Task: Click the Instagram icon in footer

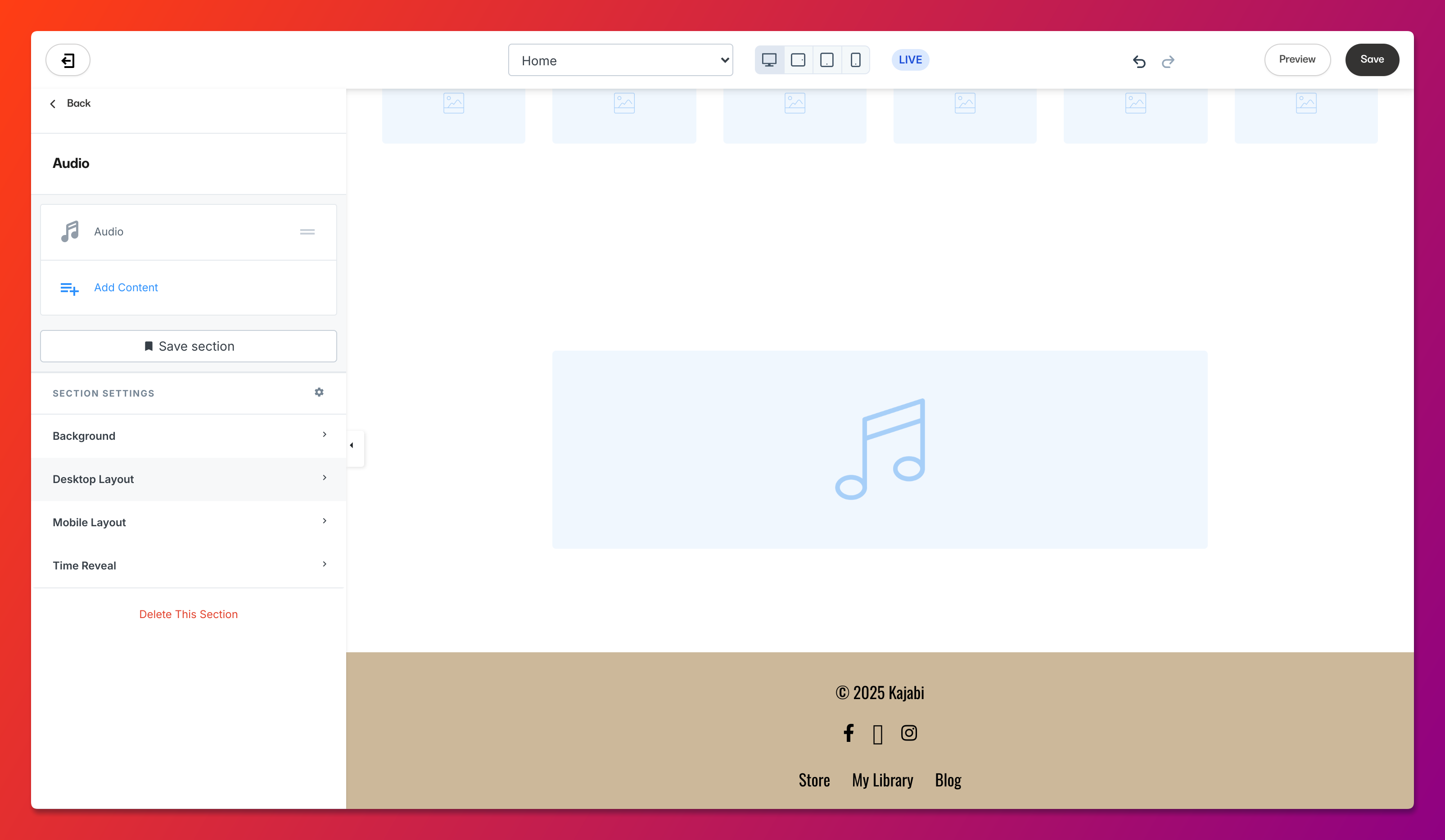Action: click(x=908, y=733)
